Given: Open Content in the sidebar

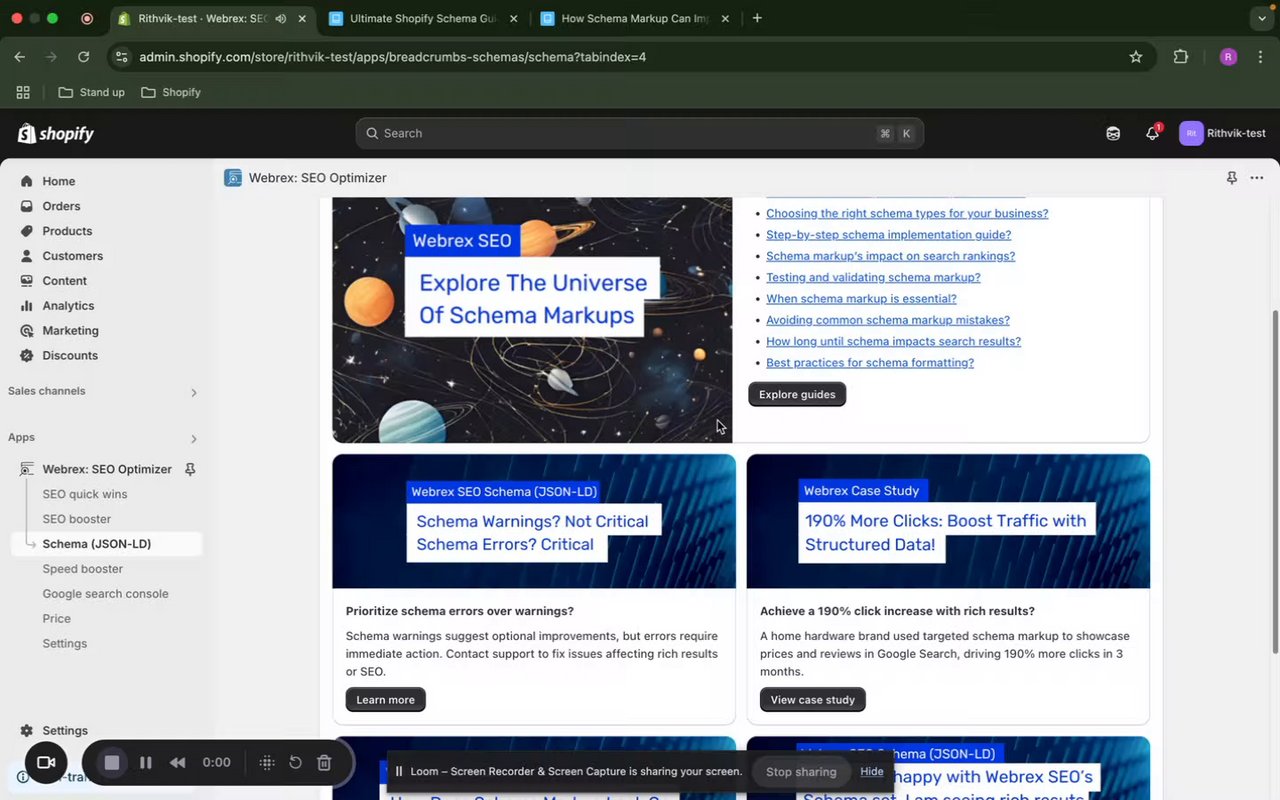Looking at the screenshot, I should click(x=64, y=281).
